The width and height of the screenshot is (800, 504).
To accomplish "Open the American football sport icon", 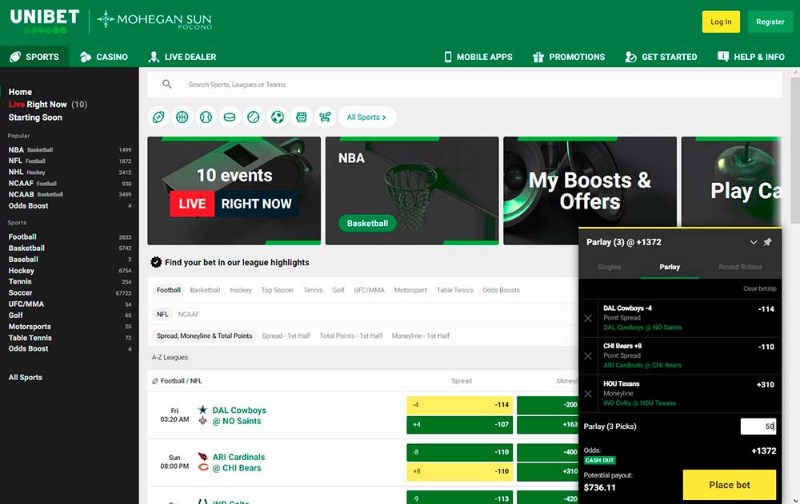I will (x=158, y=117).
